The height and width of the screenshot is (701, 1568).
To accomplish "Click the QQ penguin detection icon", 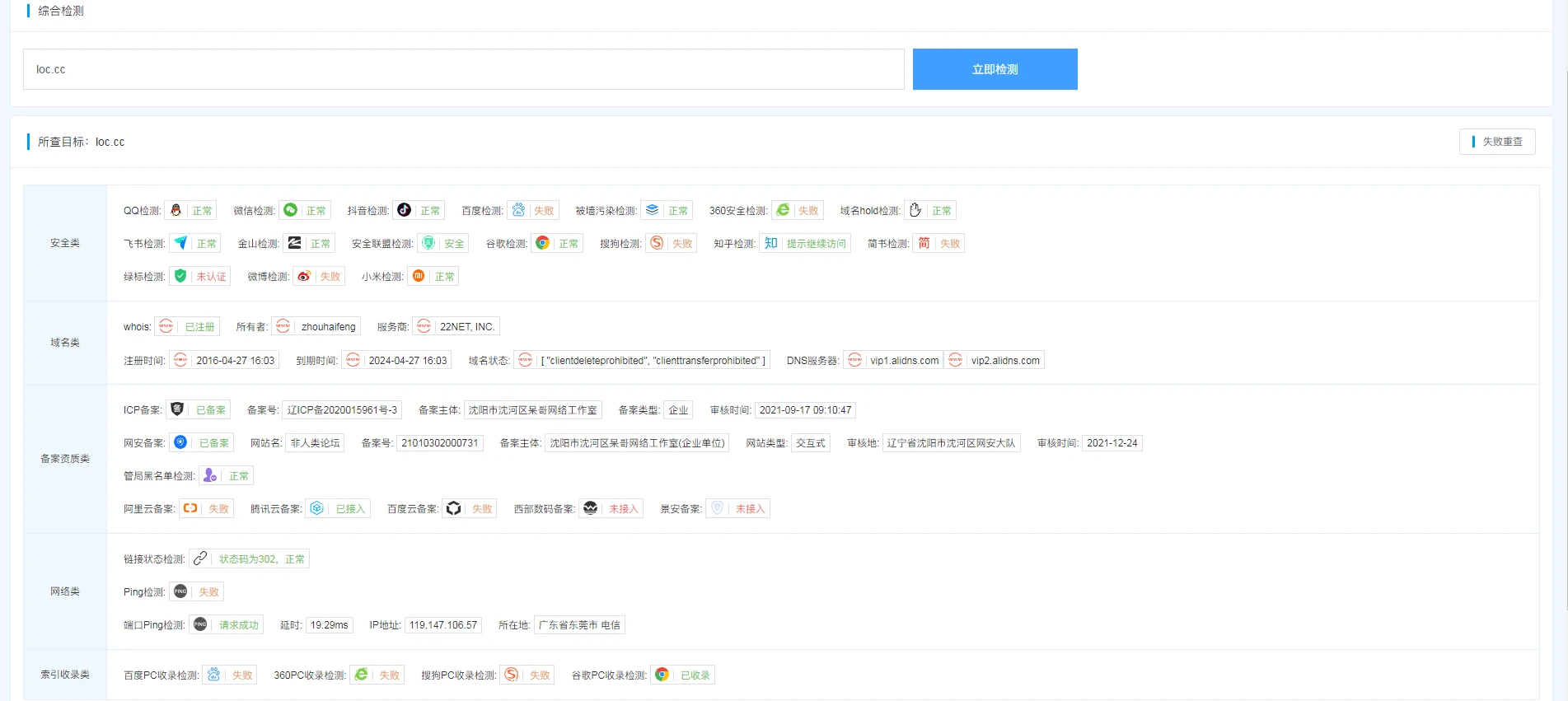I will pyautogui.click(x=176, y=210).
